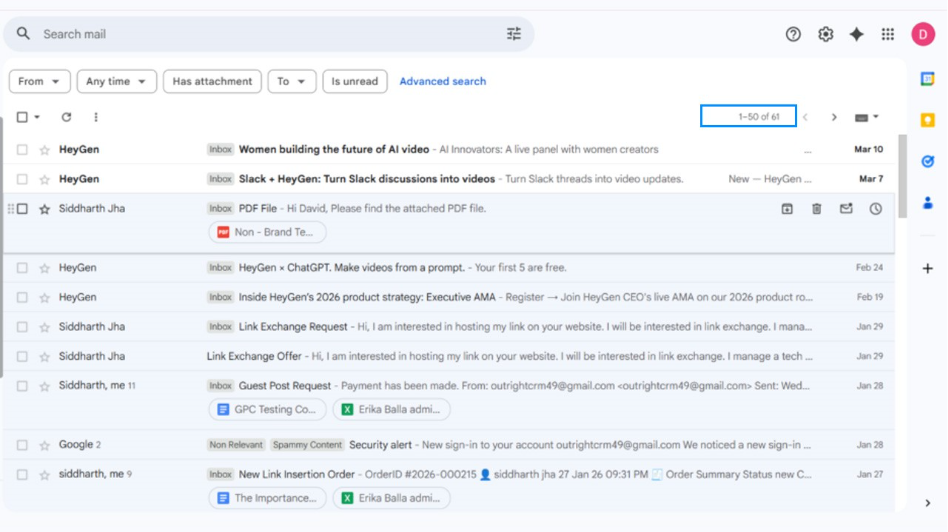Open Google Keep side panel

927,120
